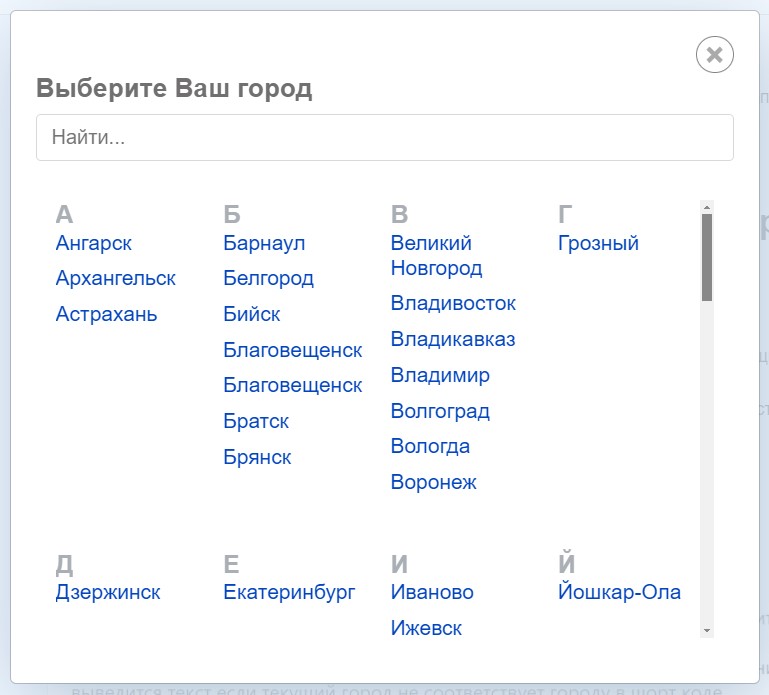
Task: Close the city selection dialog
Action: [714, 55]
